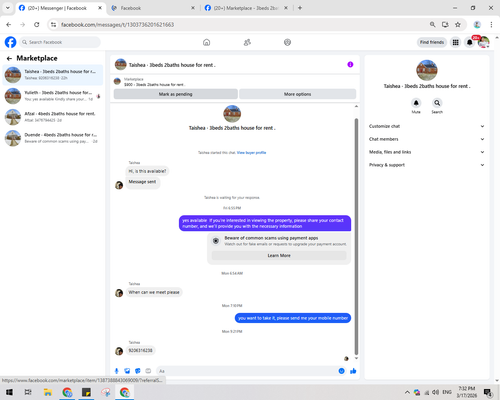The image size is (500, 400).
Task: Open the notifications bell icon
Action: point(469,42)
